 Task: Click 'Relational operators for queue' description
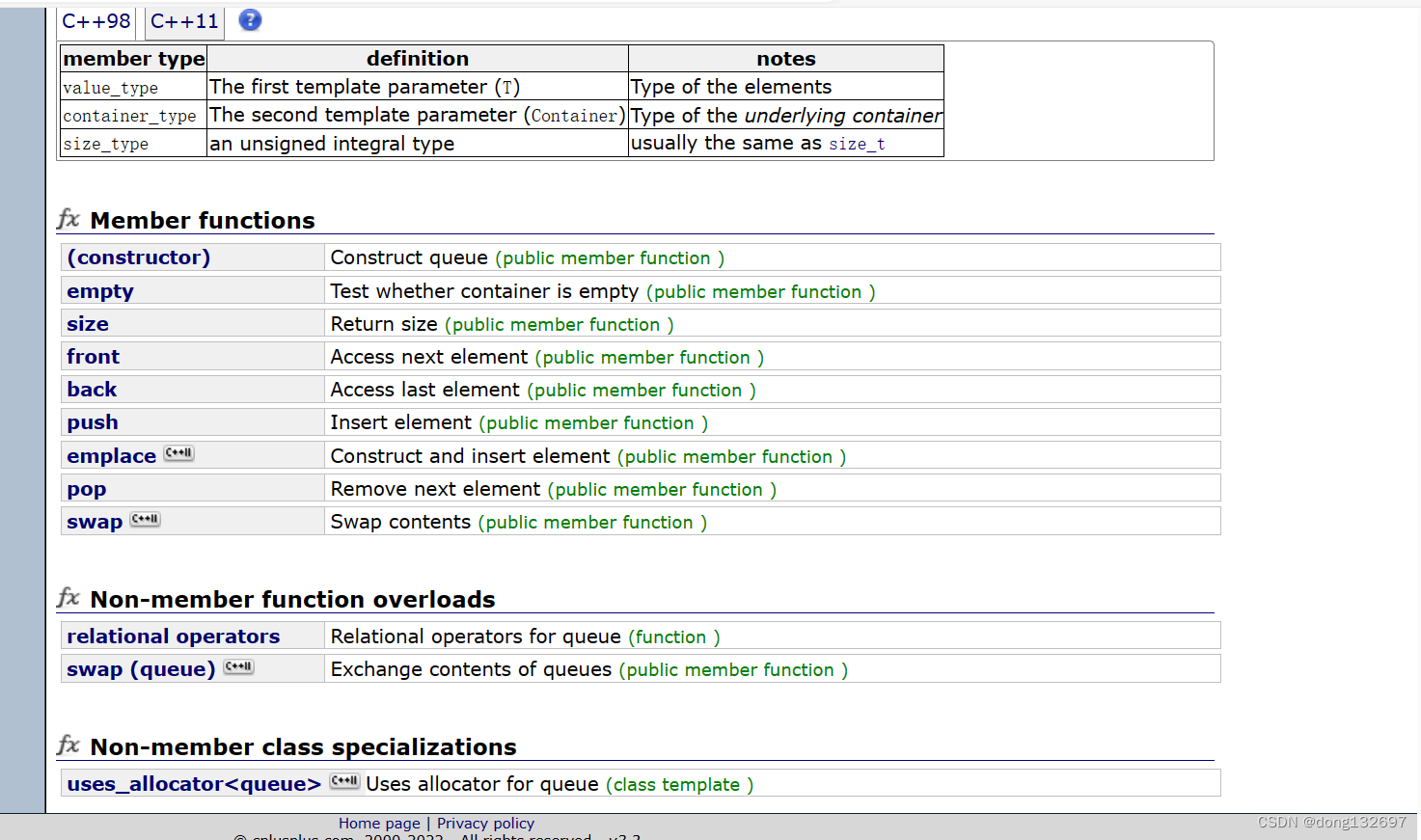click(476, 637)
